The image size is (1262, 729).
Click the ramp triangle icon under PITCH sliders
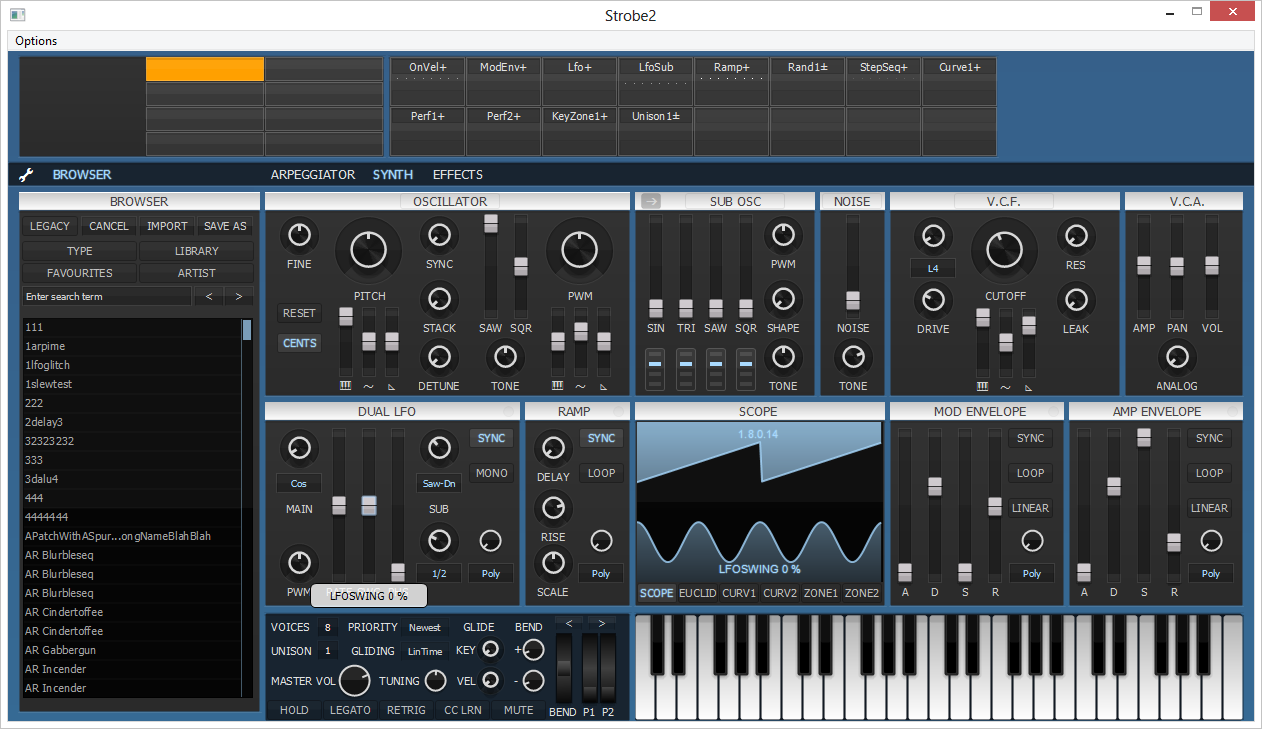point(392,386)
